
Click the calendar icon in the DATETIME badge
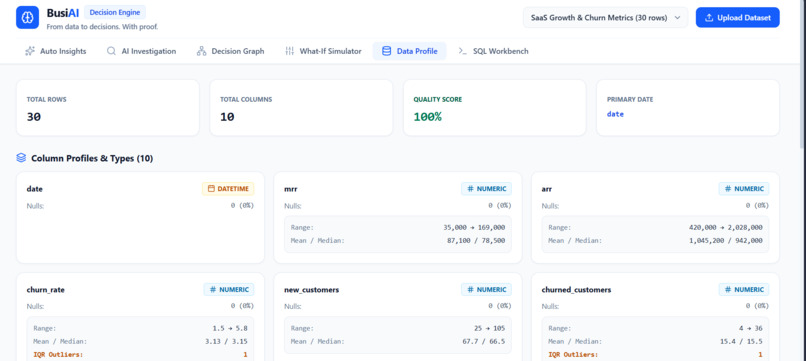coord(211,189)
